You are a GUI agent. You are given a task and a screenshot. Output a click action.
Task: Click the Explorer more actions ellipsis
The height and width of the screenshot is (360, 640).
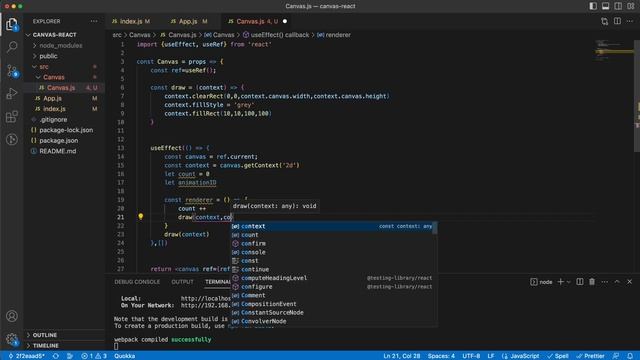[x=94, y=21]
